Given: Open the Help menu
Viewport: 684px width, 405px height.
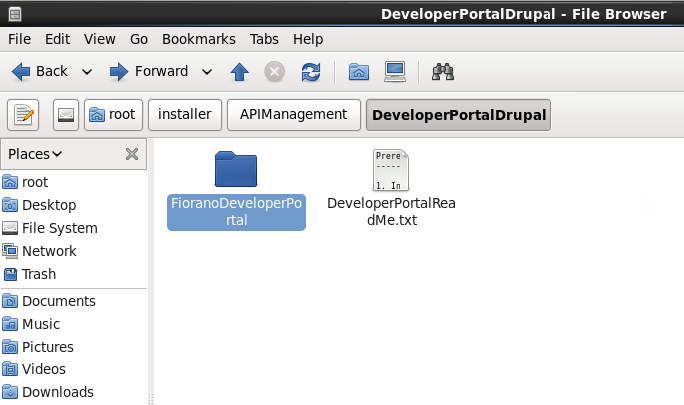Looking at the screenshot, I should tap(308, 39).
